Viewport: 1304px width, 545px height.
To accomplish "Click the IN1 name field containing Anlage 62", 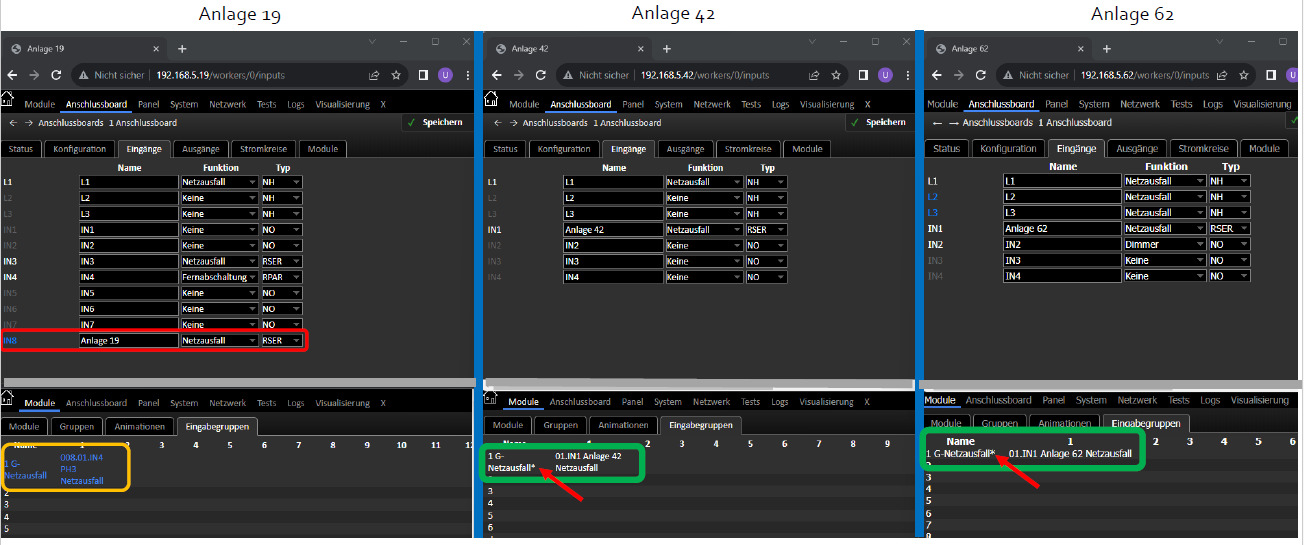I will (1062, 229).
